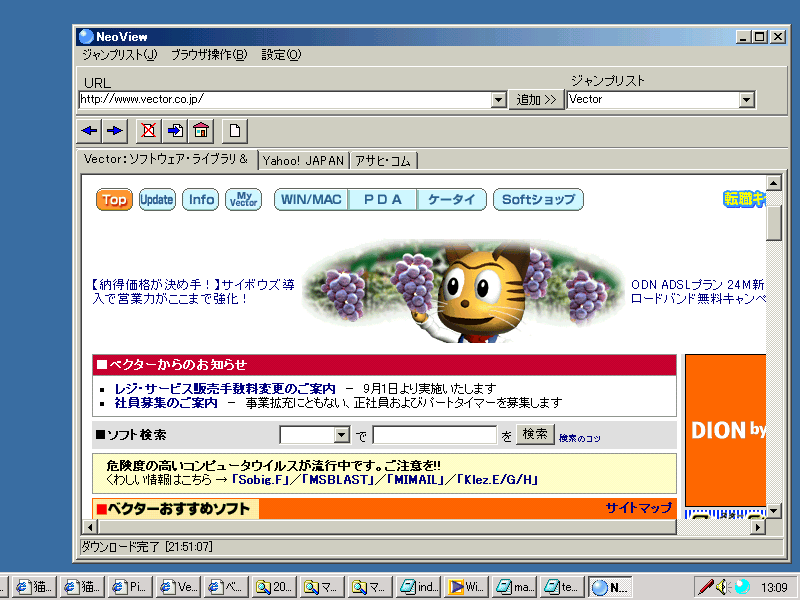Click the orange Top button on Vector page
This screenshot has width=800, height=600.
[x=114, y=199]
